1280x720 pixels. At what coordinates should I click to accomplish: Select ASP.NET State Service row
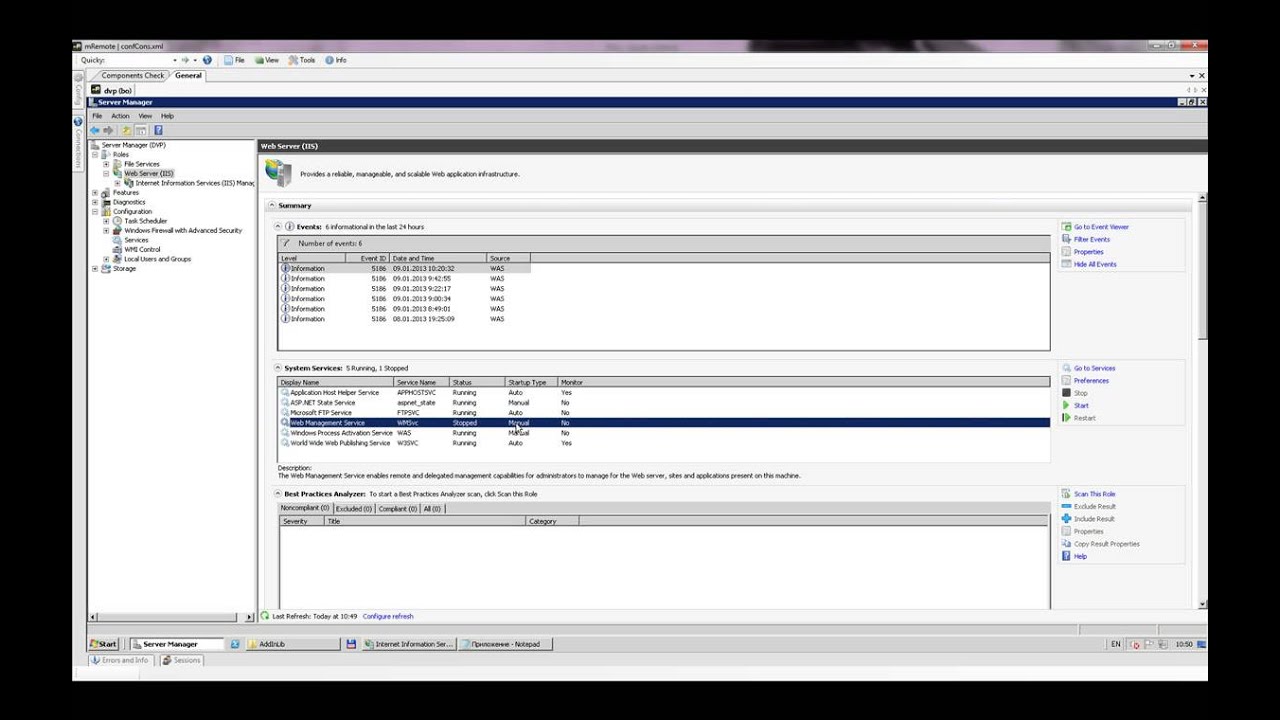664,403
